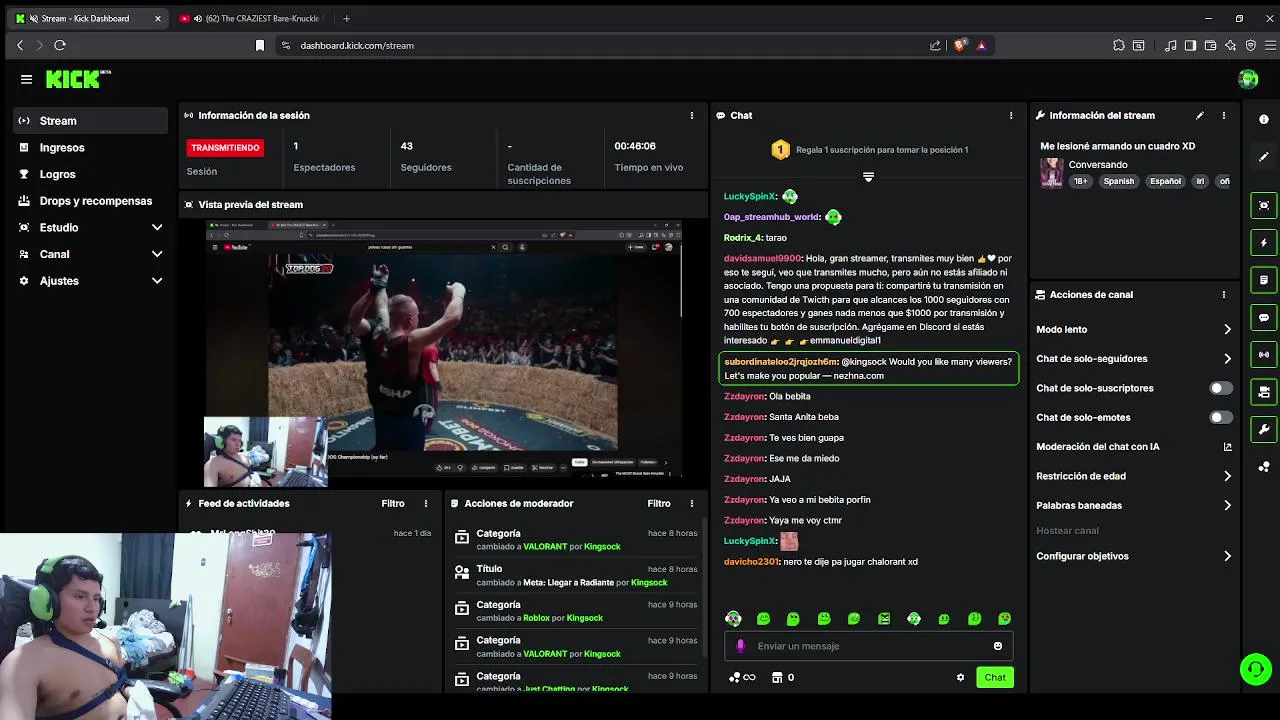This screenshot has width=1280, height=720.
Task: Open Filtro in Acciones de moderador
Action: click(x=658, y=503)
